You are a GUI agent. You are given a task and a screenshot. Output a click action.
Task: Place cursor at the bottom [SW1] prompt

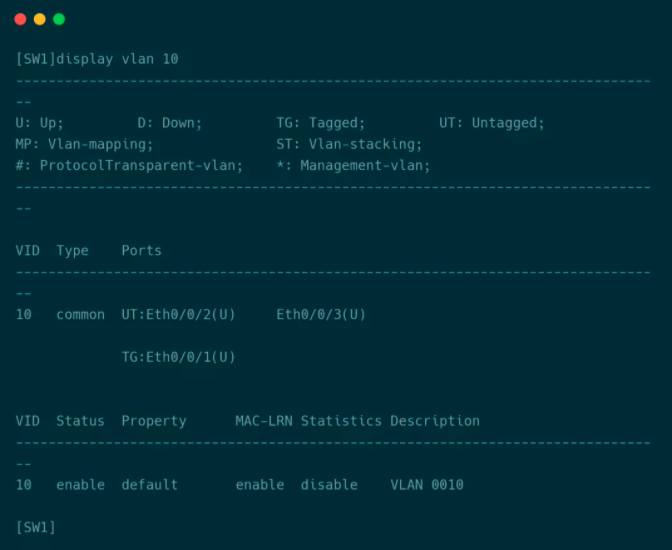36,527
